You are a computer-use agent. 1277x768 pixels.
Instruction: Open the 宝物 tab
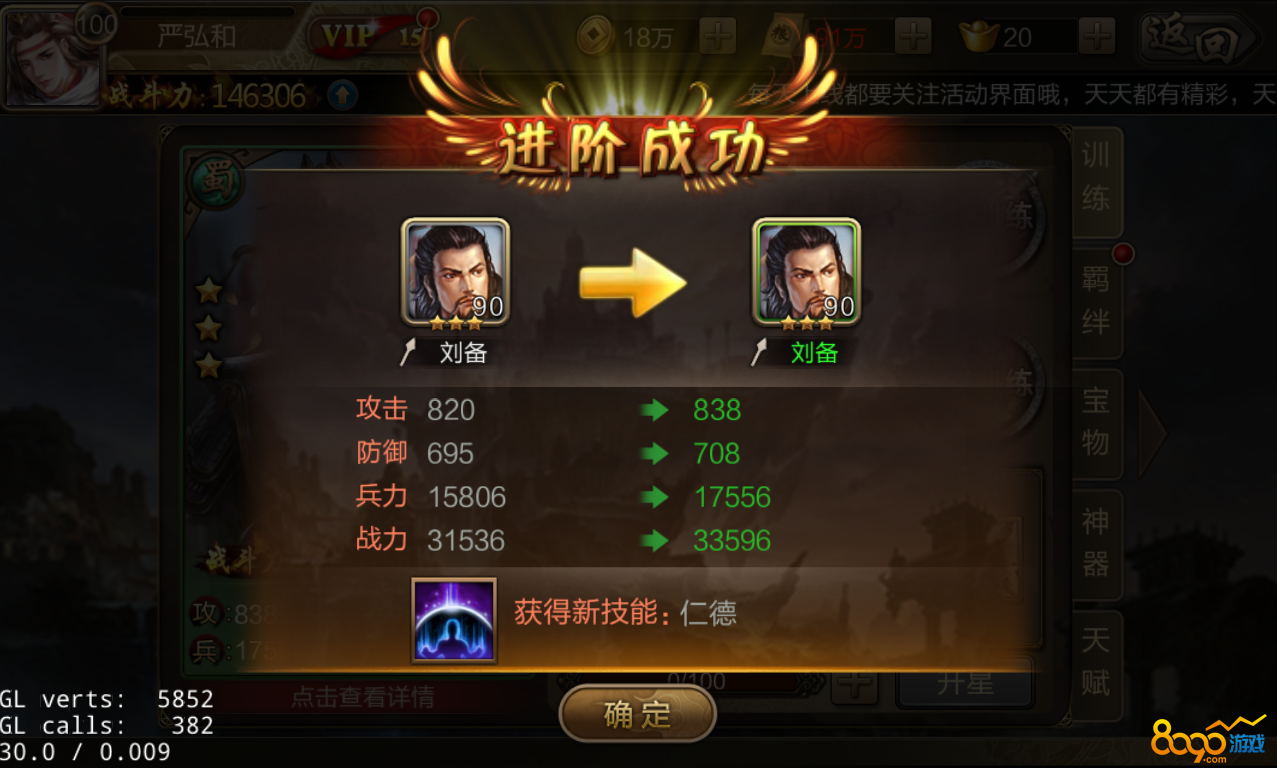point(1096,422)
